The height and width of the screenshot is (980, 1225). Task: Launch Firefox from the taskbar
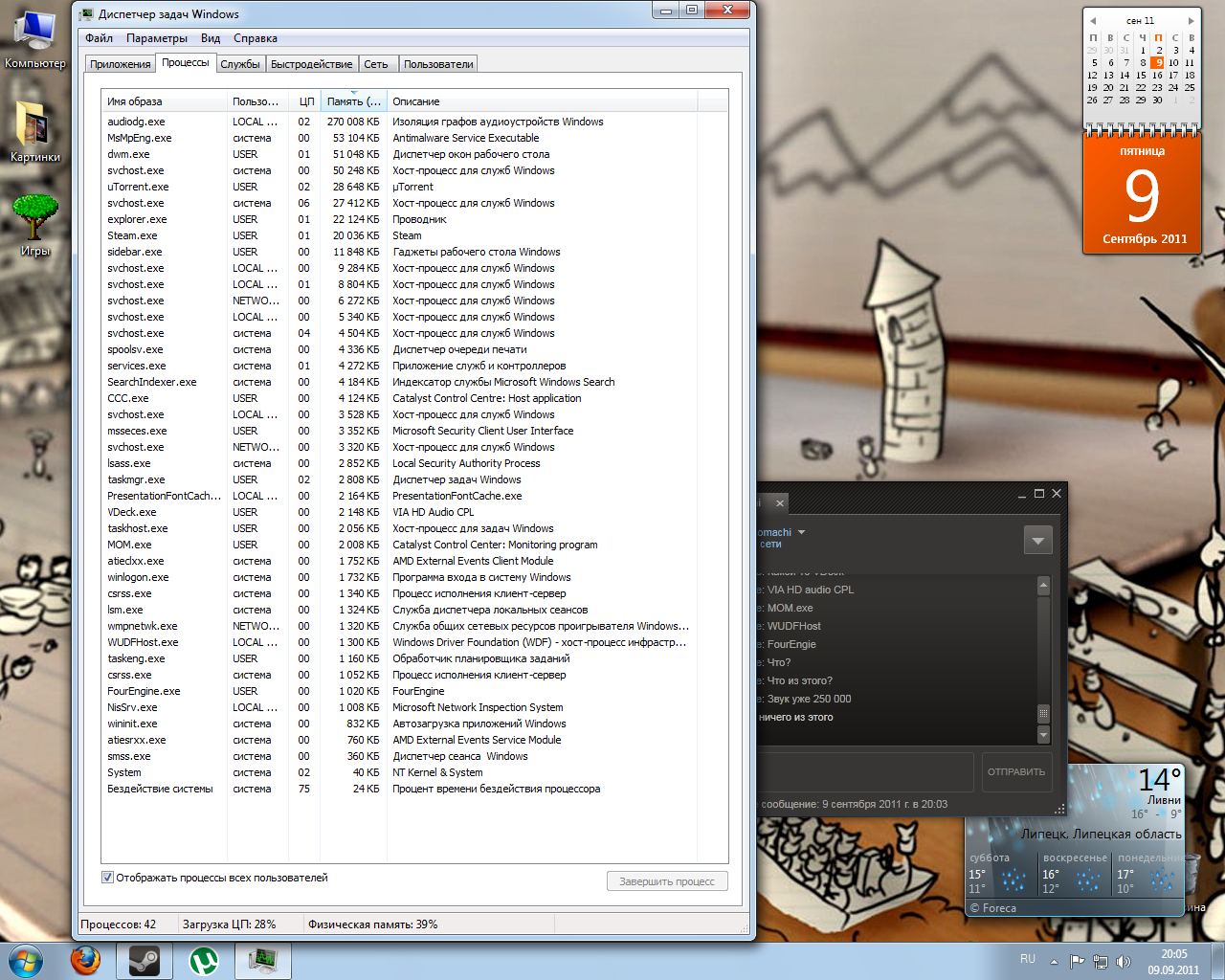(x=85, y=961)
